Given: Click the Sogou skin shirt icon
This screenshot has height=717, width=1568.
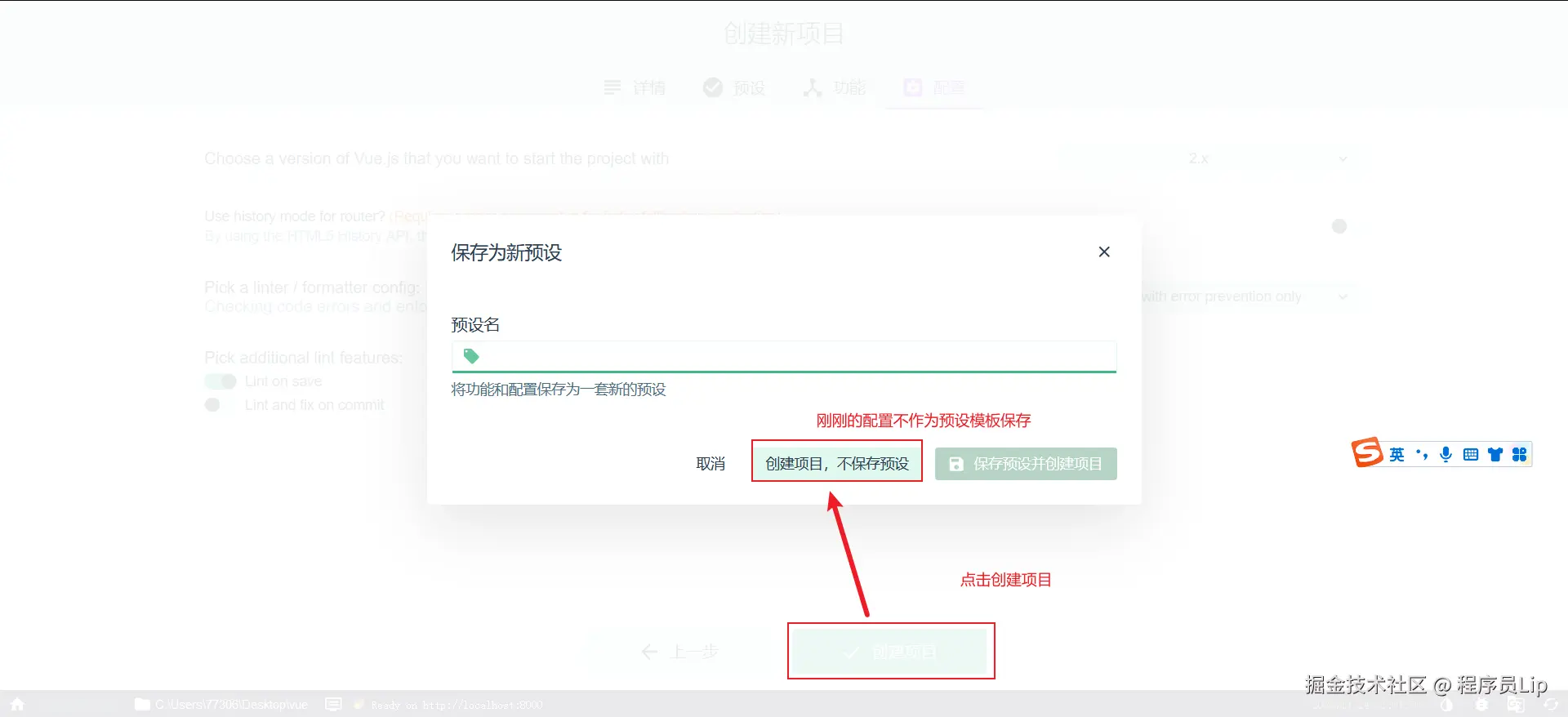Looking at the screenshot, I should click(x=1495, y=455).
